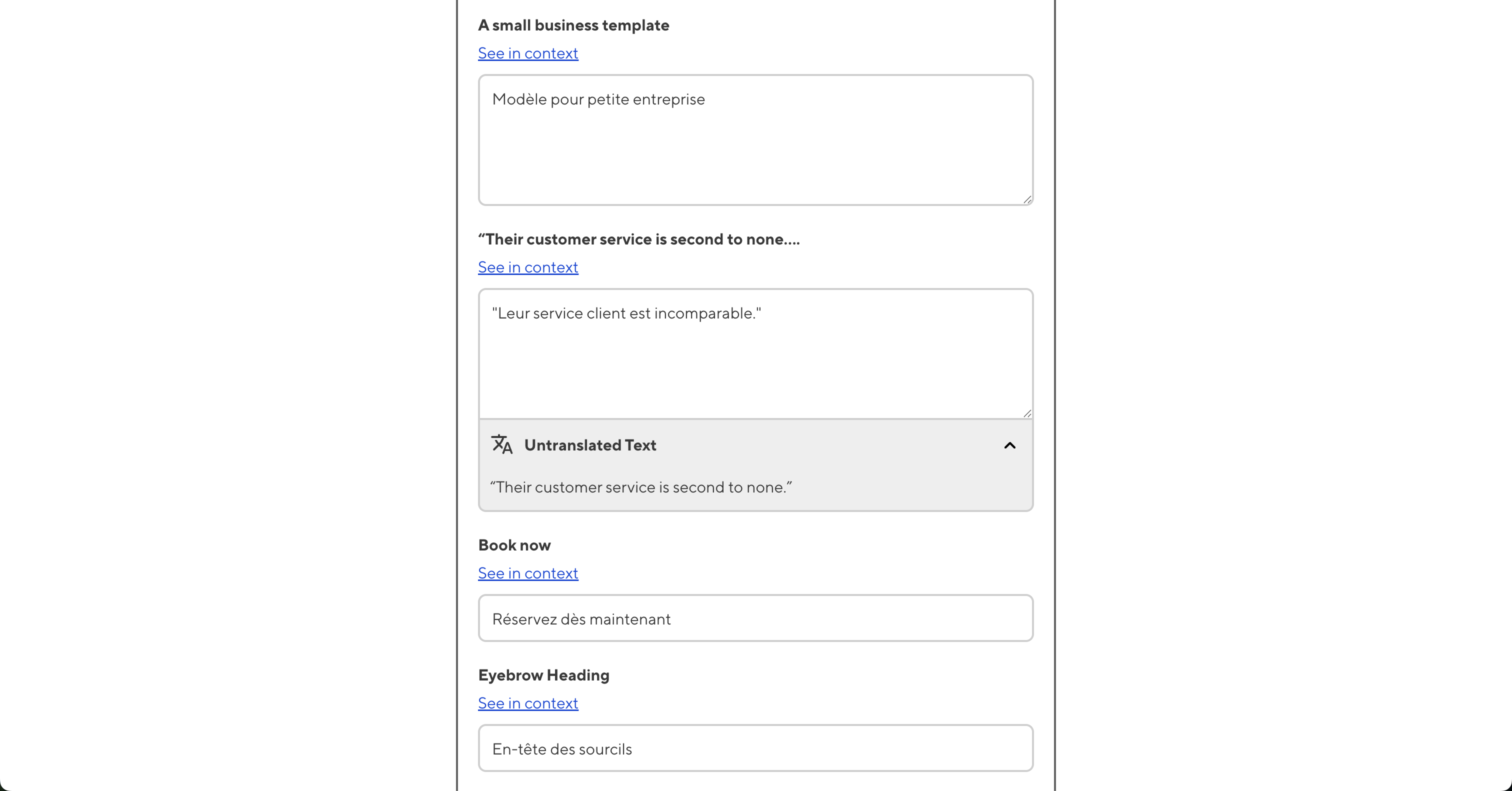Image resolution: width=1512 pixels, height=791 pixels.
Task: Click the A small business template heading
Action: tap(573, 25)
